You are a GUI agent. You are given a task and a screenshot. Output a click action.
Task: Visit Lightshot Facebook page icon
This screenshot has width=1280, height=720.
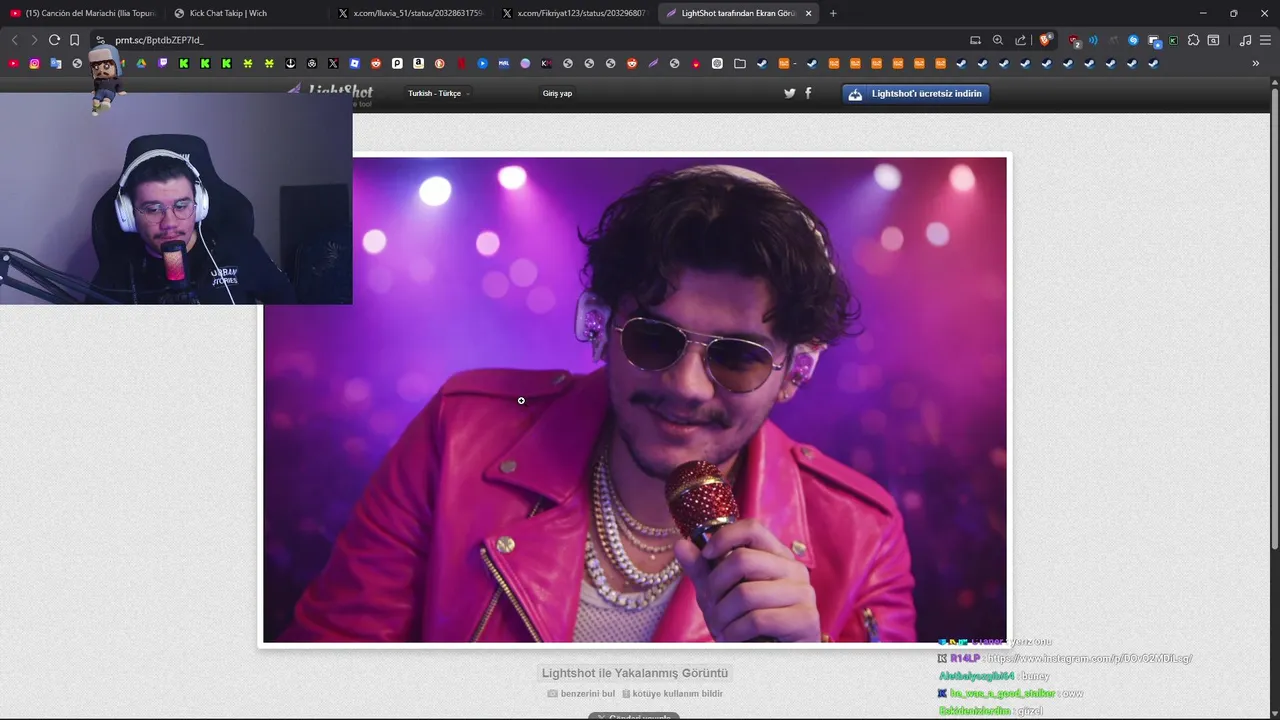tap(808, 93)
